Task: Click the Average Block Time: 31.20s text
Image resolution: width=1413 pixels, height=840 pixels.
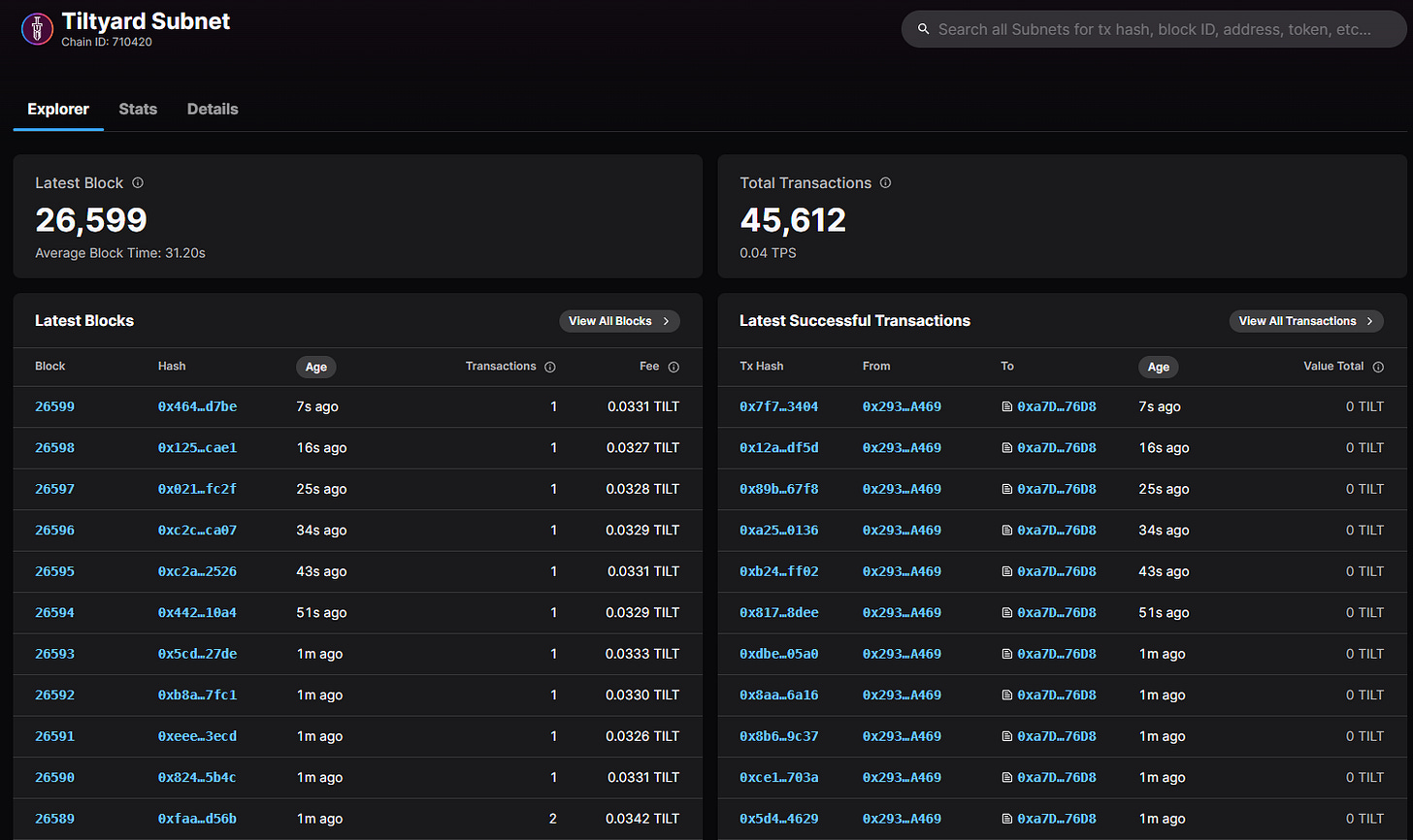Action: click(x=120, y=253)
